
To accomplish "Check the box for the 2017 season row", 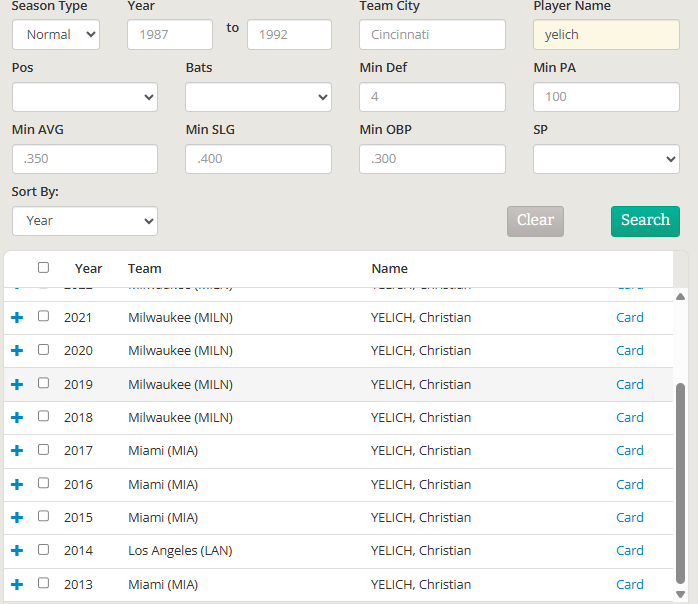I will (43, 450).
